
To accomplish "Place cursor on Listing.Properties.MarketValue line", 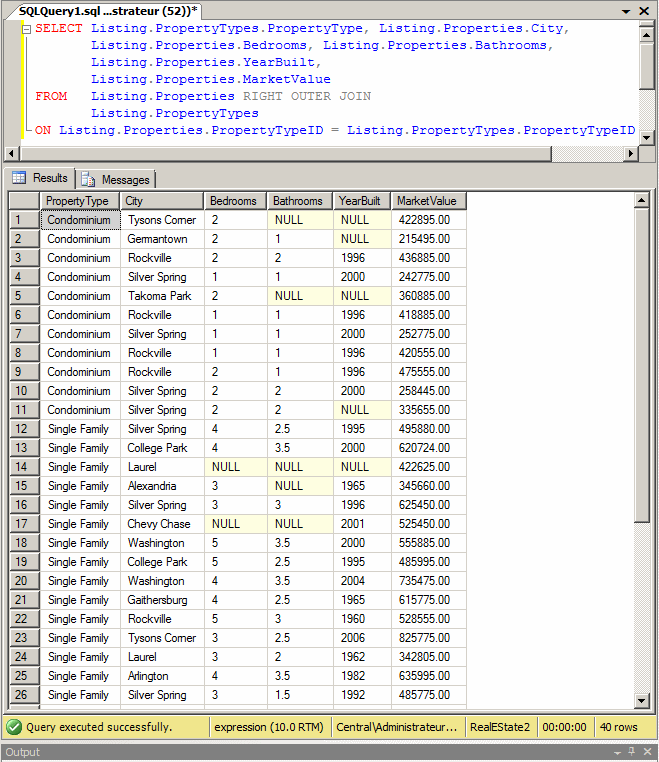I will [211, 79].
